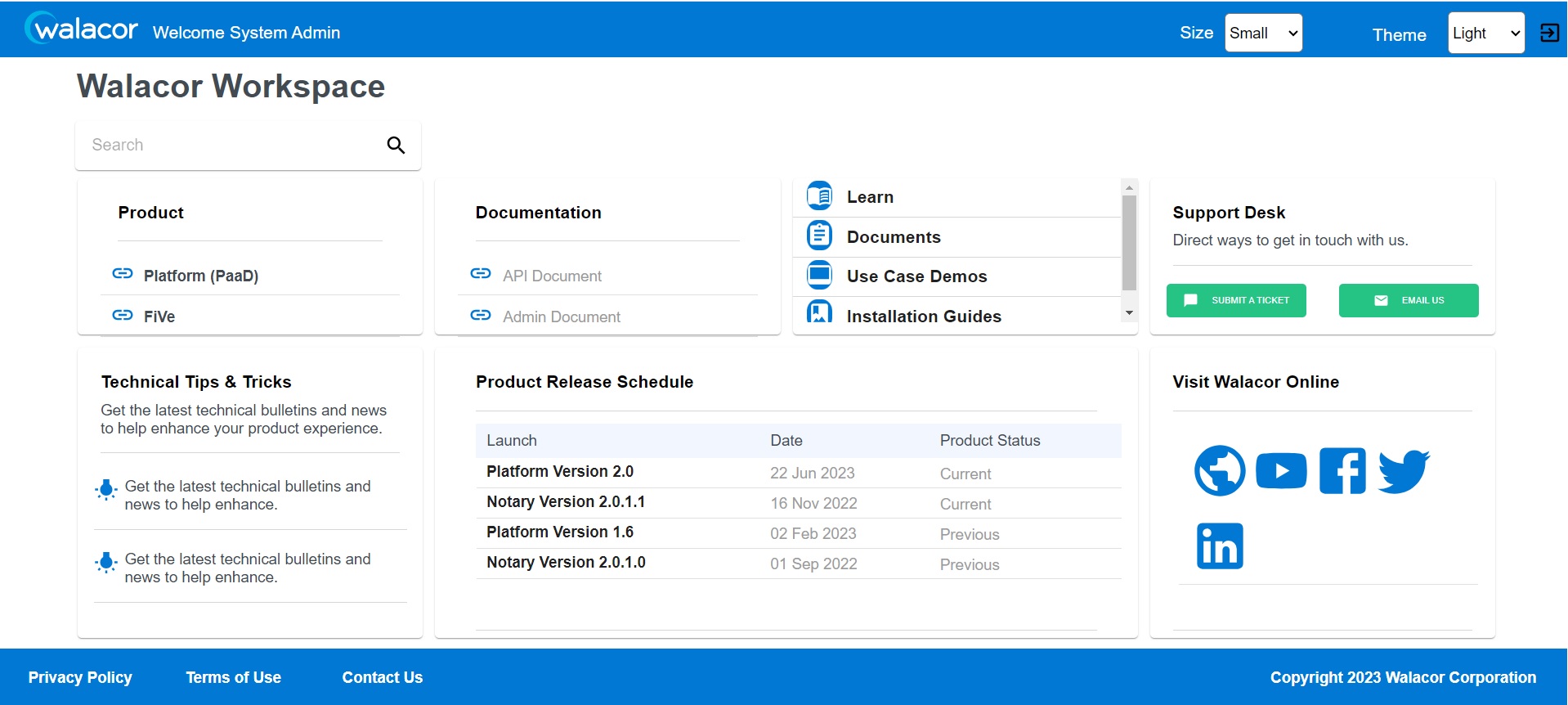Click the second lightbulb tip icon
The image size is (1568, 705).
click(106, 562)
